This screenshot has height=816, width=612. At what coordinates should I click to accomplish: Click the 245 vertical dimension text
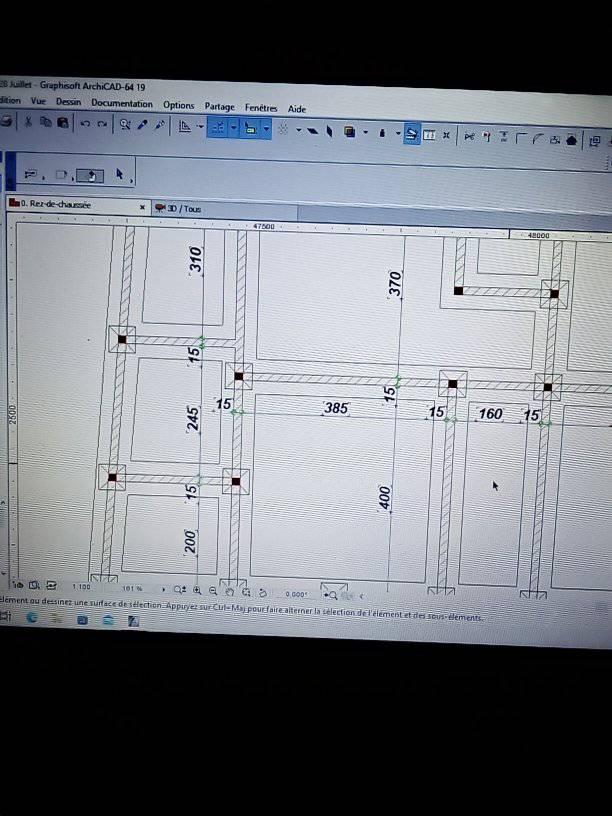193,419
